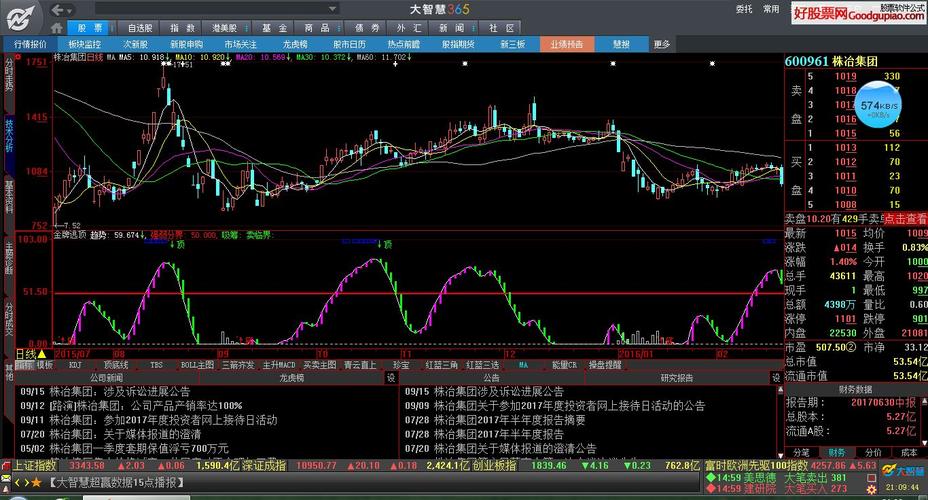
Task: Open the 外汇 tab
Action: click(x=409, y=28)
